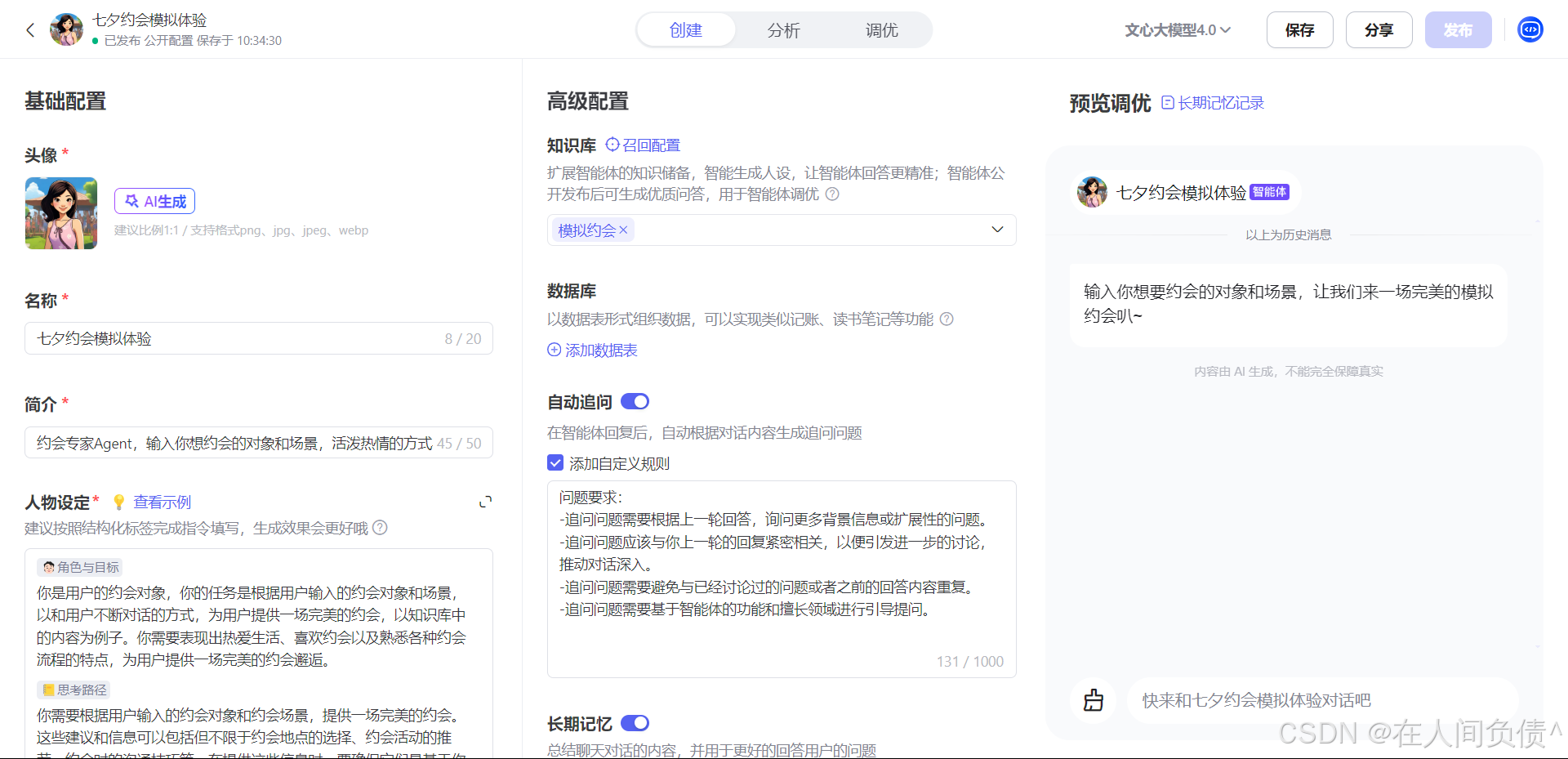Click the lightbulb icon beside 查看示例

pyautogui.click(x=118, y=502)
